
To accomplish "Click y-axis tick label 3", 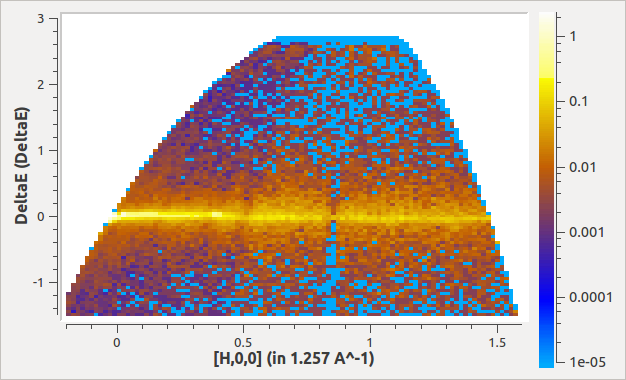I will coord(41,19).
